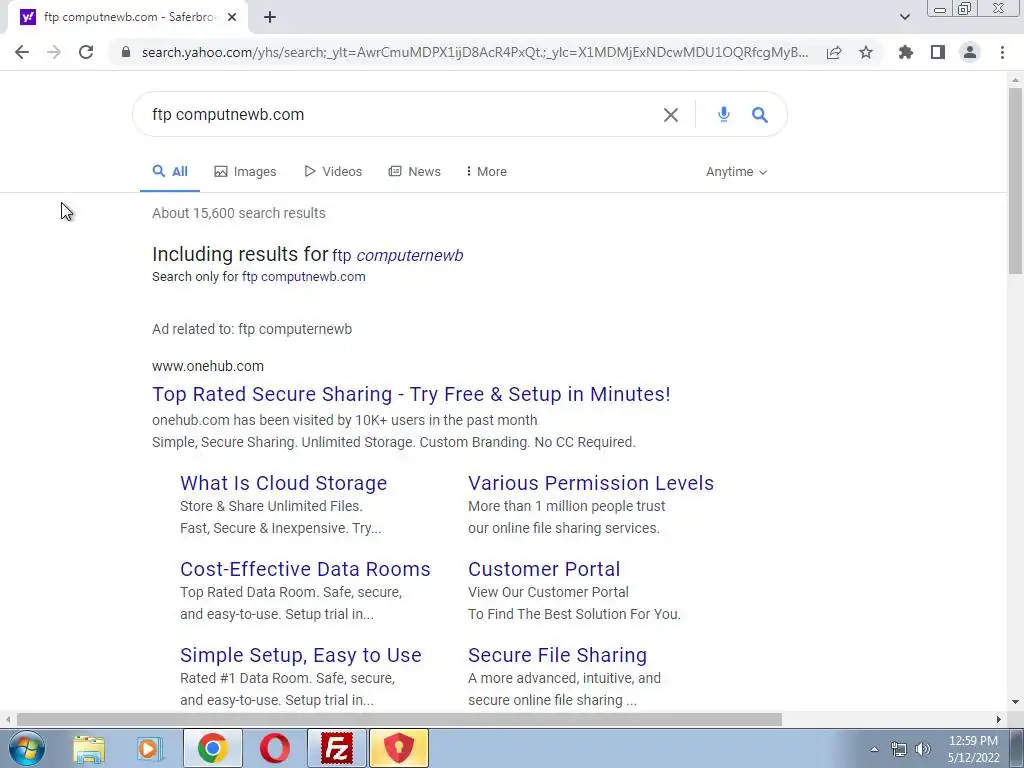Click the scroll up arrow

pyautogui.click(x=1015, y=80)
